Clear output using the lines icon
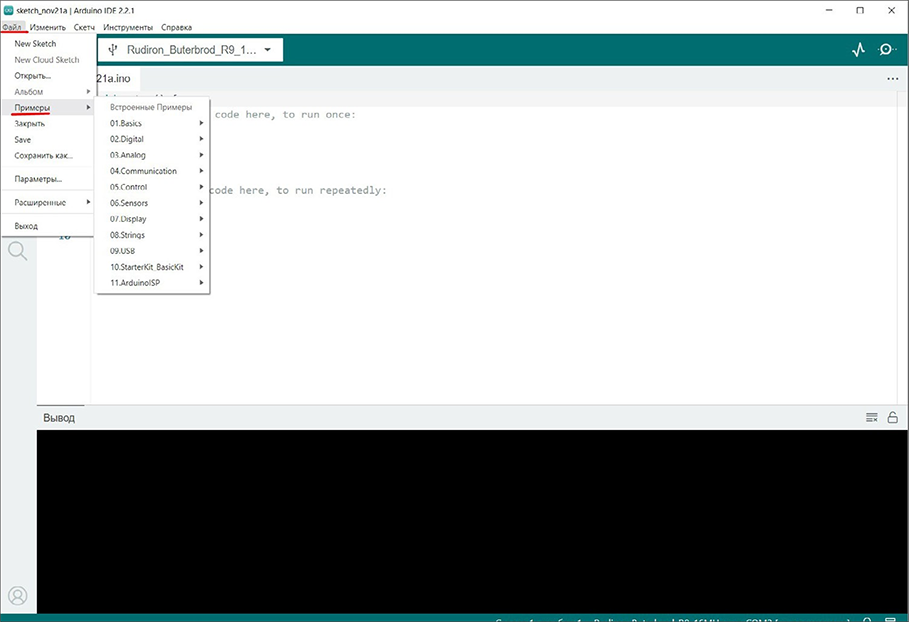Viewport: 909px width, 622px height. point(871,417)
